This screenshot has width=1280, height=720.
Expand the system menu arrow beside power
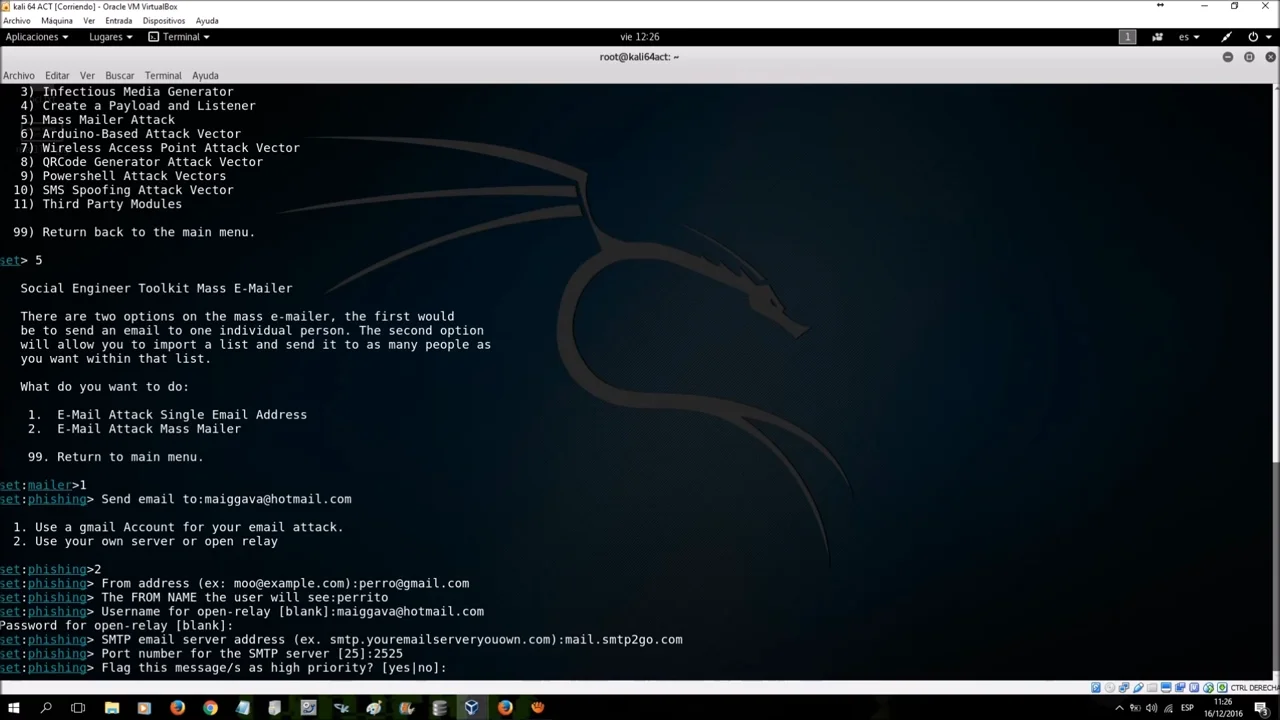click(1269, 37)
